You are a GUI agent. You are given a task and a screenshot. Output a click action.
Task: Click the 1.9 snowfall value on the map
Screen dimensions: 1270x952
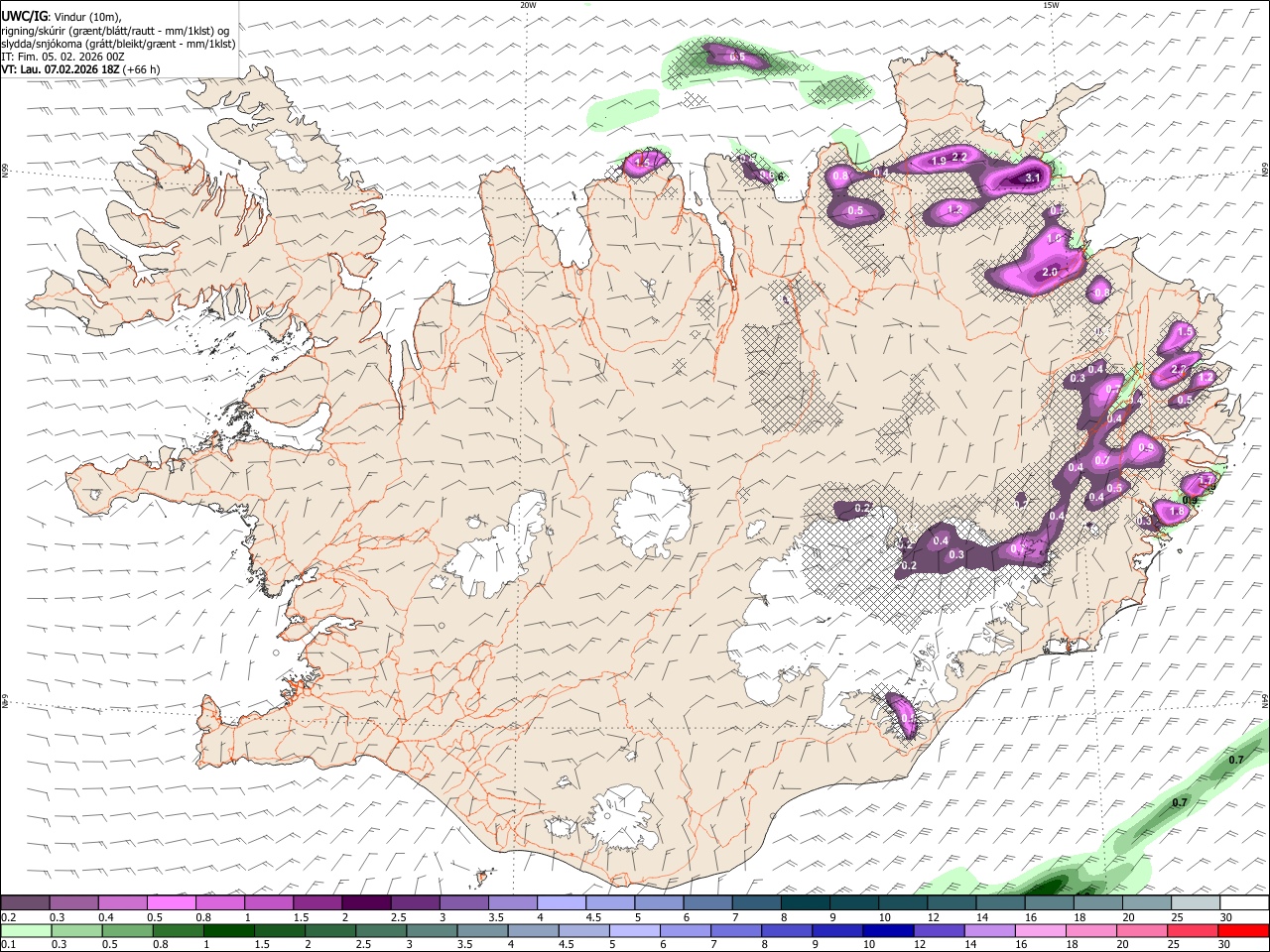pos(939,162)
